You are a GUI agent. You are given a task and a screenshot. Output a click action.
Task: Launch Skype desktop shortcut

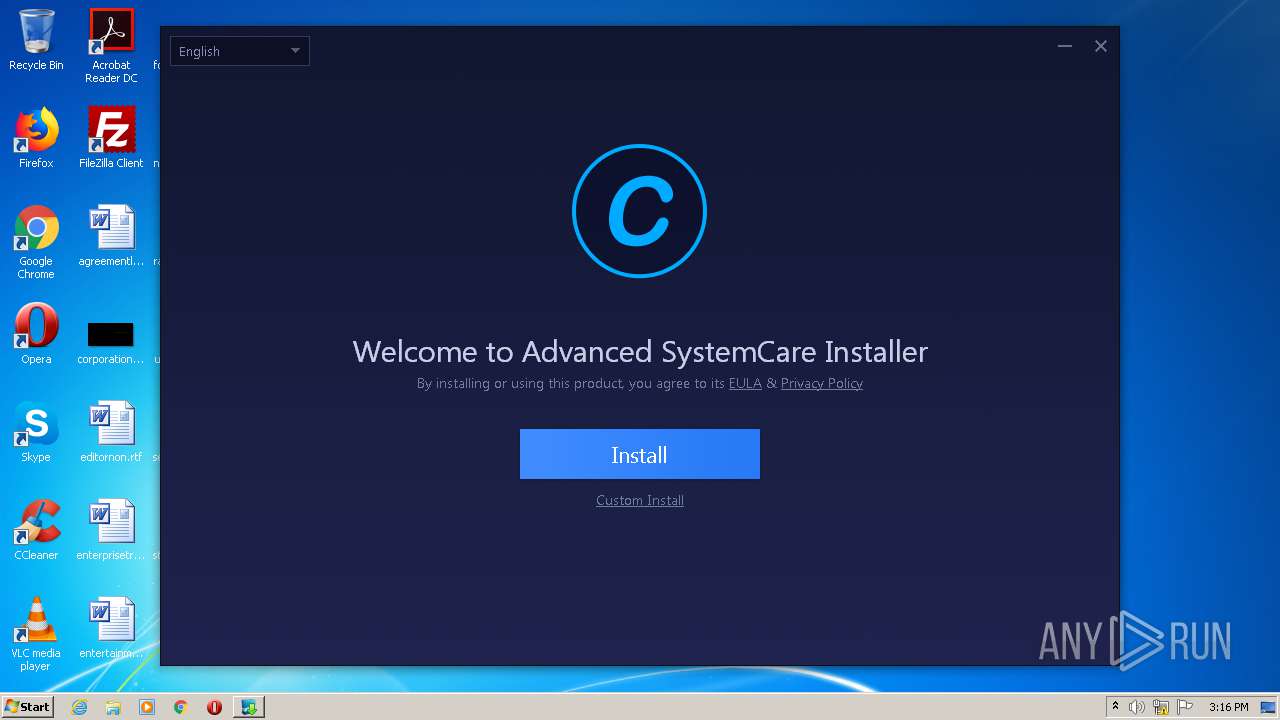(36, 433)
